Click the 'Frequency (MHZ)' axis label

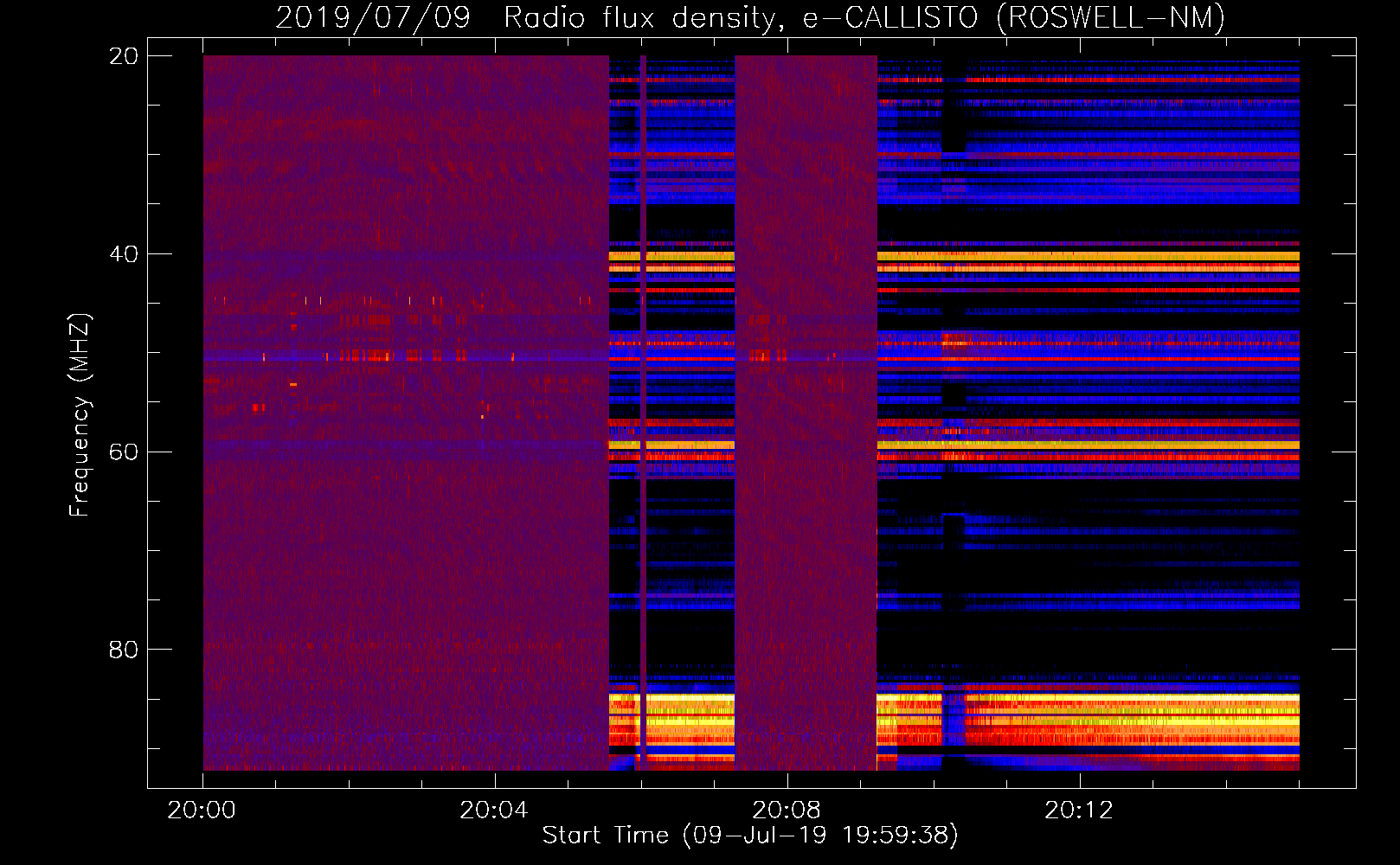(79, 416)
